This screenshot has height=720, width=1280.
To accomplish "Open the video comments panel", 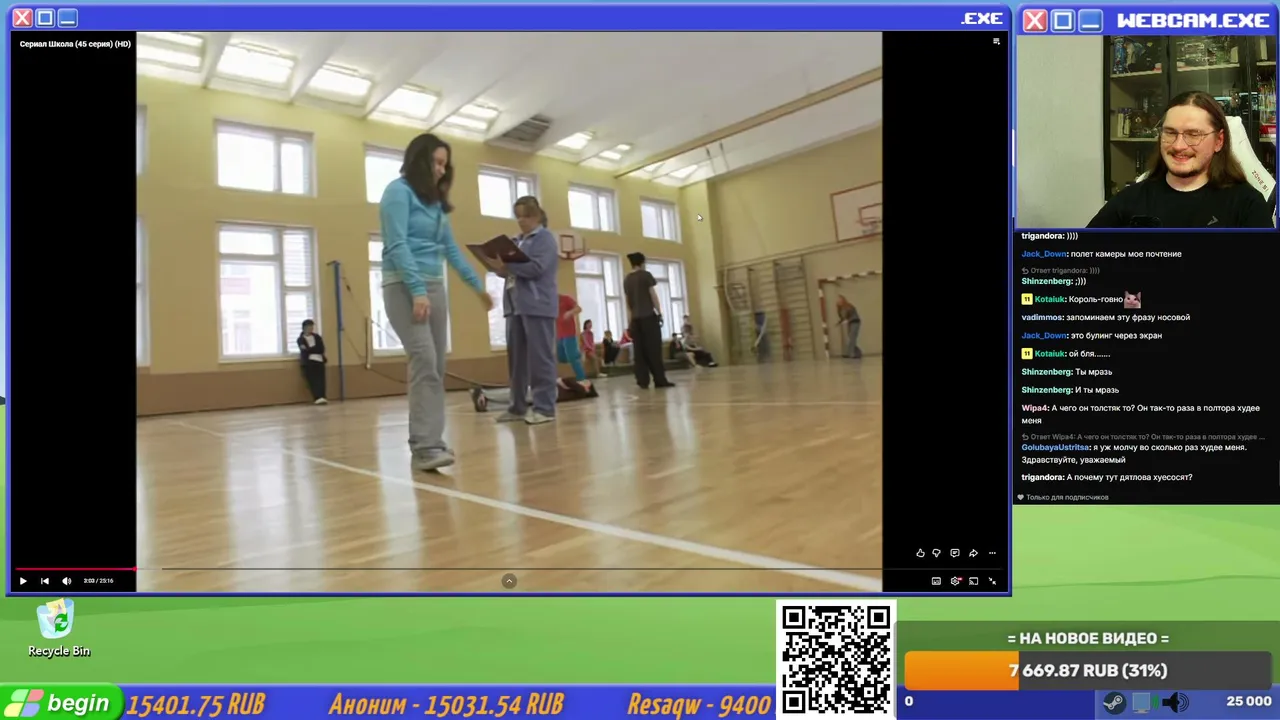I will click(x=955, y=553).
